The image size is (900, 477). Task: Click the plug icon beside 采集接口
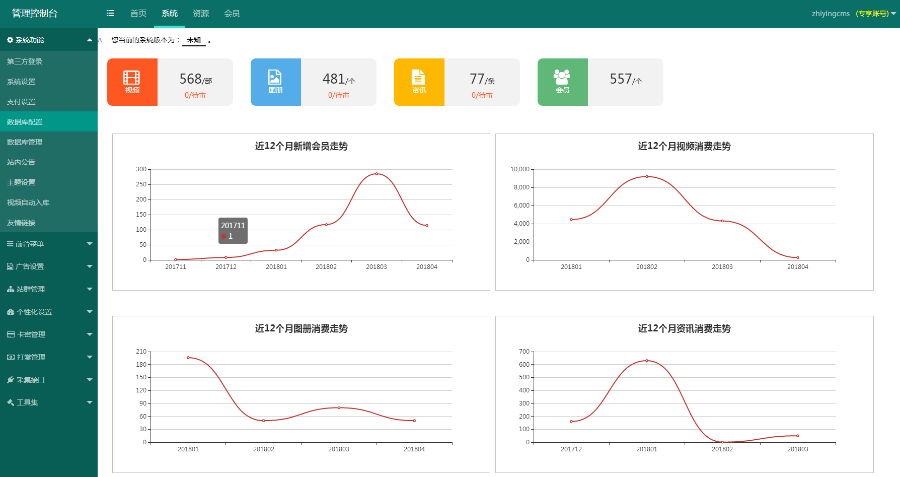(10, 379)
